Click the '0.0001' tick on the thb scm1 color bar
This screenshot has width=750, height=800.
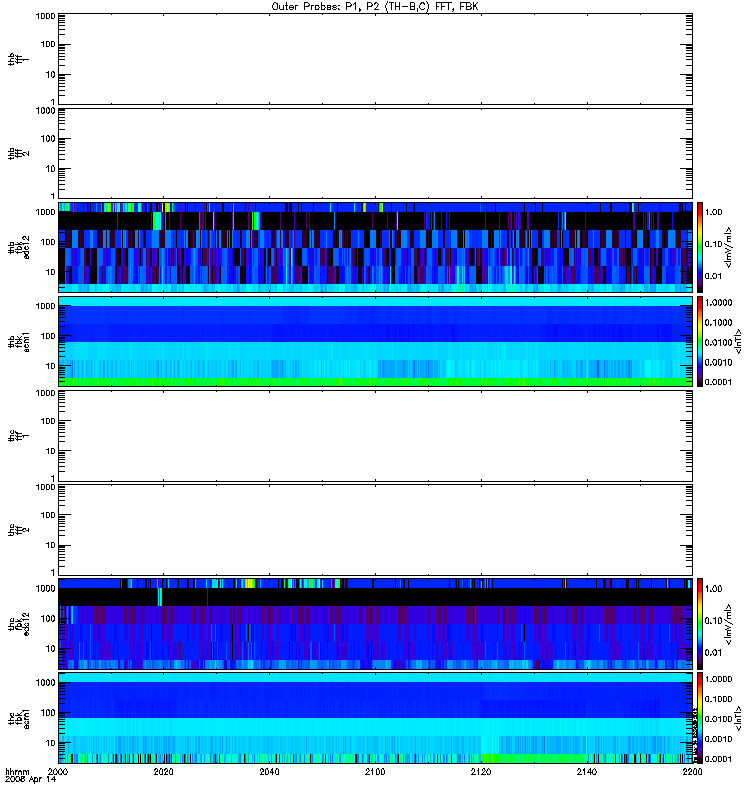718,382
